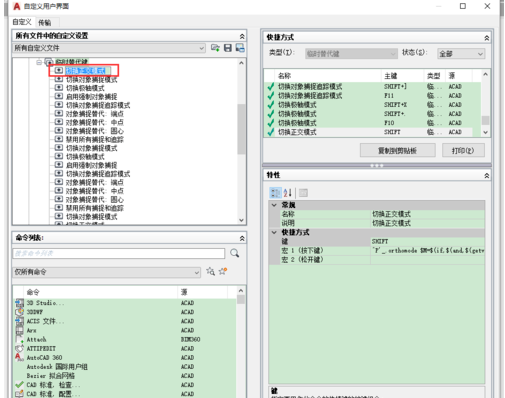Click the load partial customization file icon

click(x=215, y=48)
